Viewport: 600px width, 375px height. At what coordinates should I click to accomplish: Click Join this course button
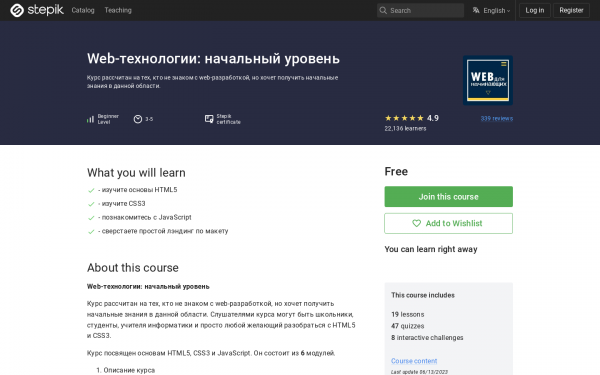(448, 197)
